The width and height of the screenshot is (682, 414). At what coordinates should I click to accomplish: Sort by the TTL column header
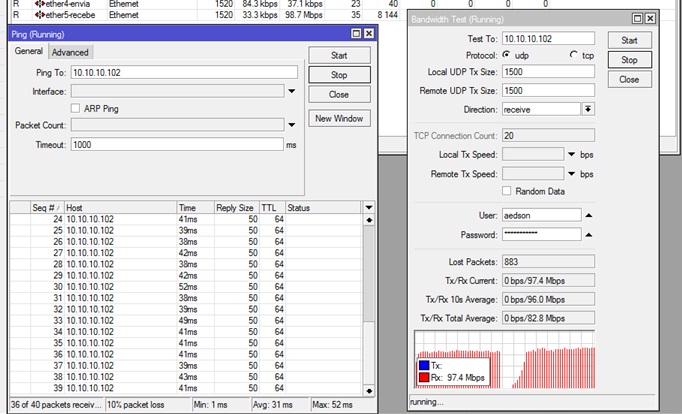pos(272,207)
